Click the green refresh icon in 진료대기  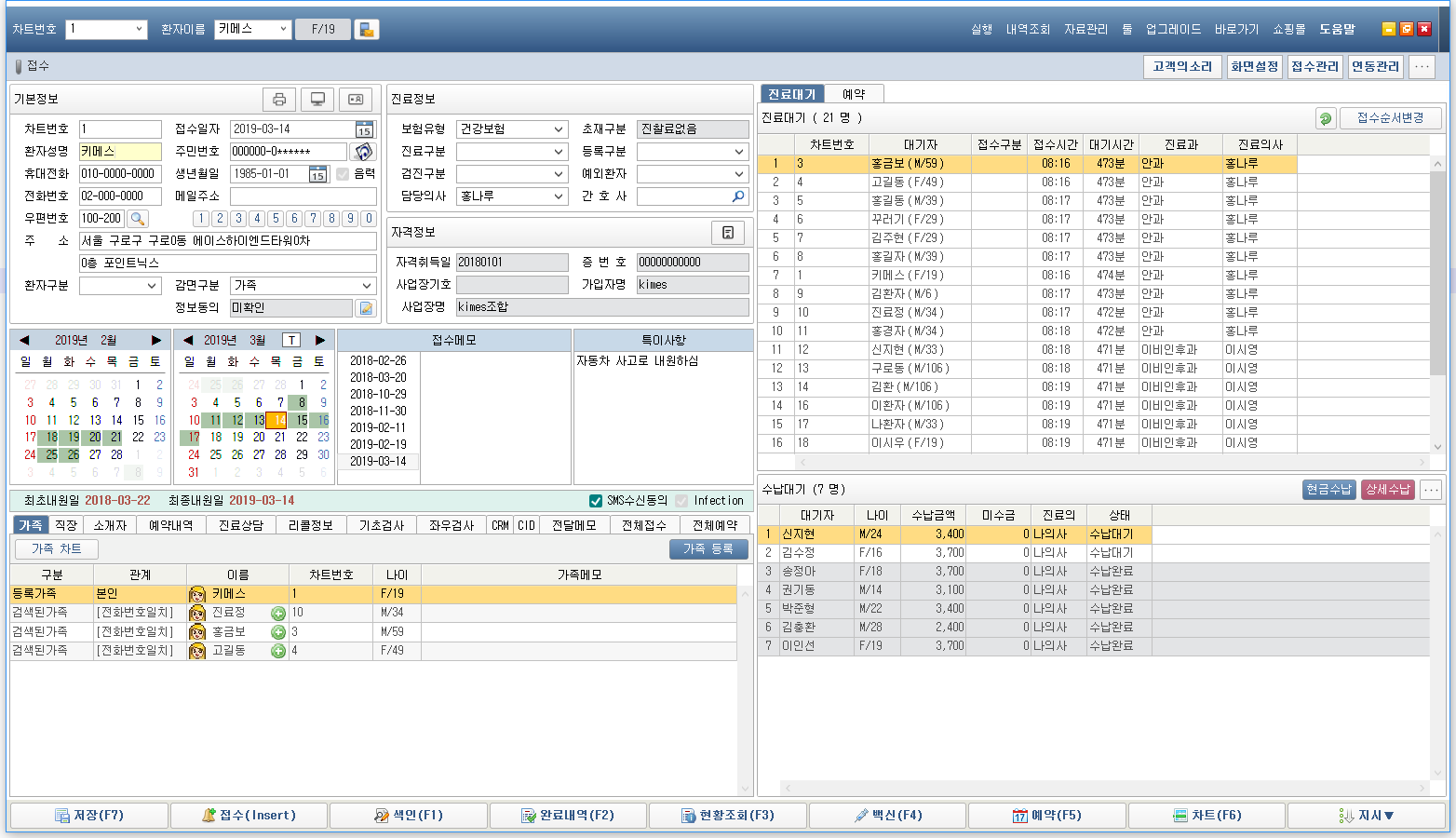(x=1326, y=118)
